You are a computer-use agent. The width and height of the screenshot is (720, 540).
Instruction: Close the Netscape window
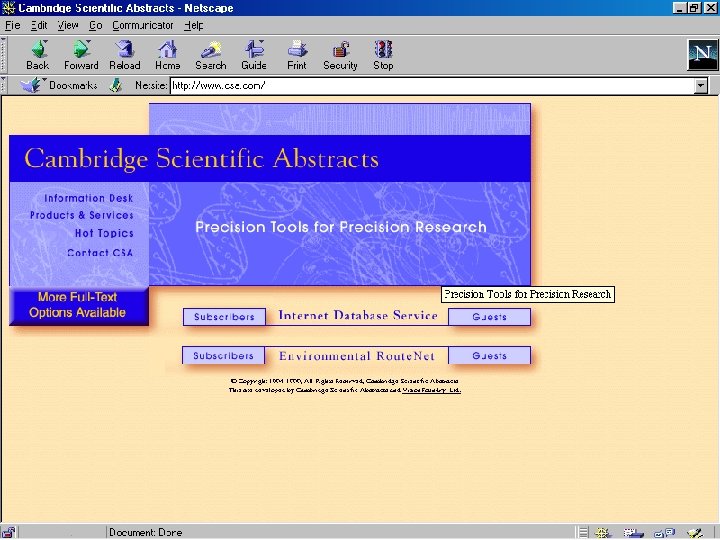coord(710,8)
